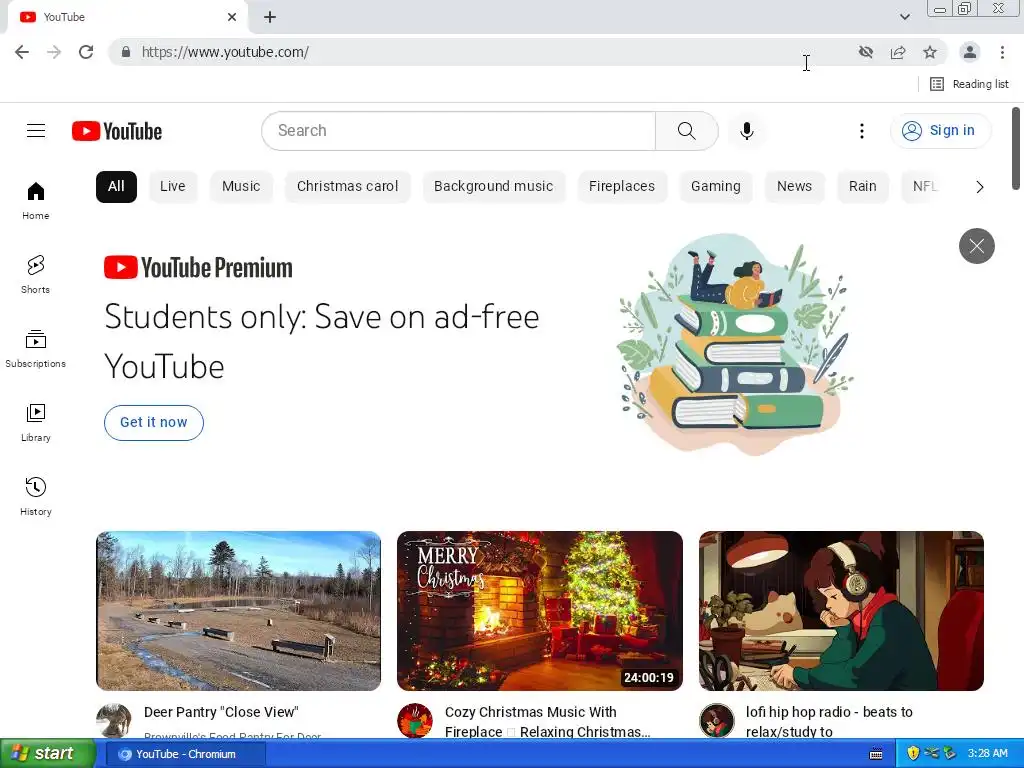
Task: Open Chromium three-dot menu
Action: click(1002, 52)
